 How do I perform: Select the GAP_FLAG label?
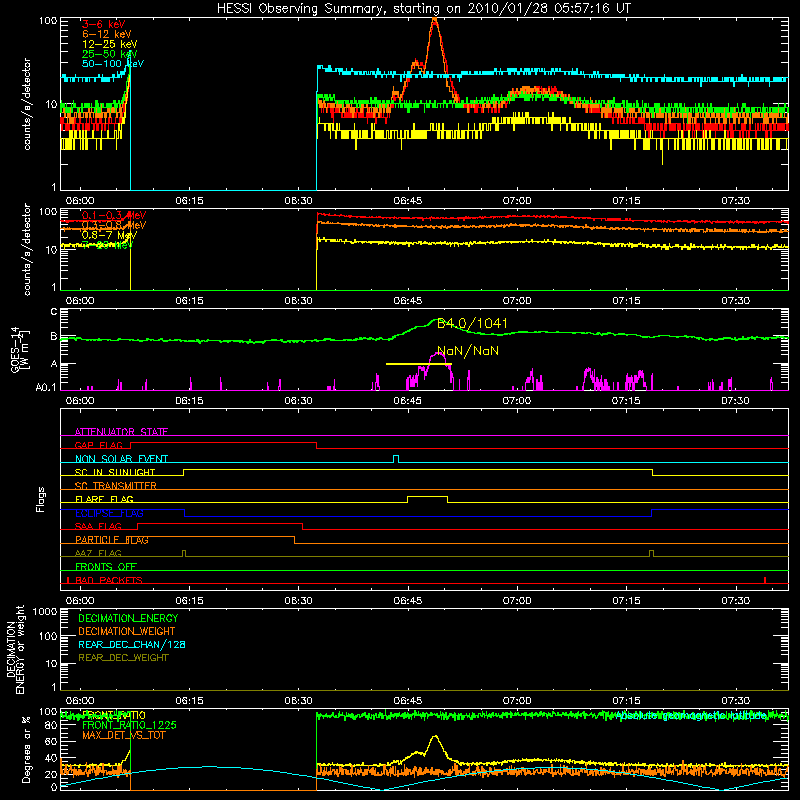[x=98, y=445]
